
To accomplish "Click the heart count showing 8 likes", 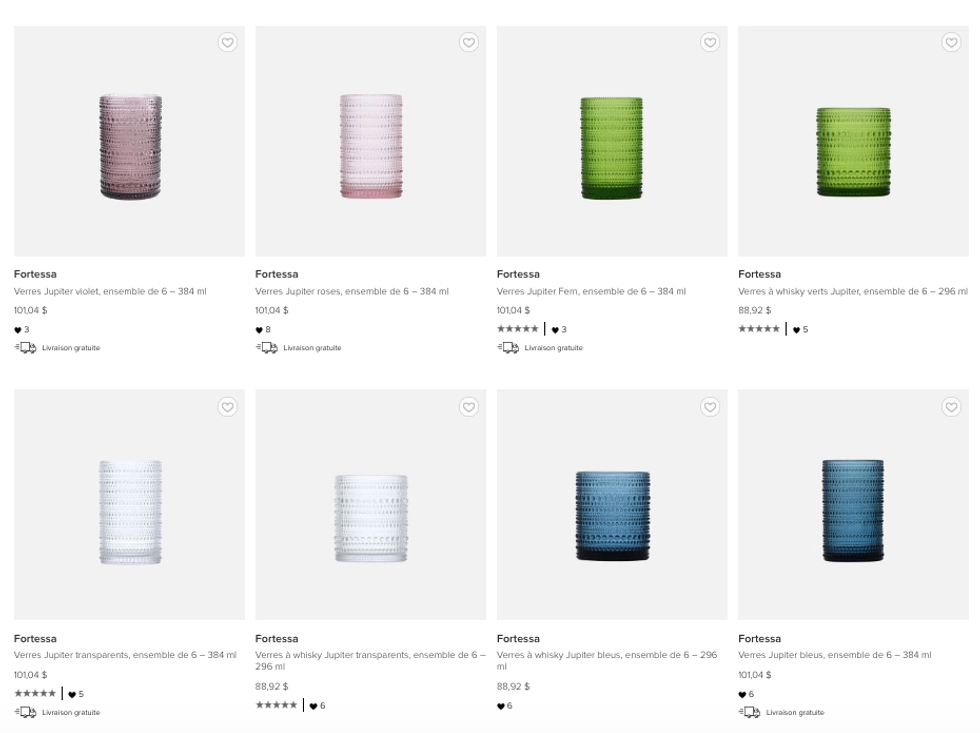I will pos(263,327).
